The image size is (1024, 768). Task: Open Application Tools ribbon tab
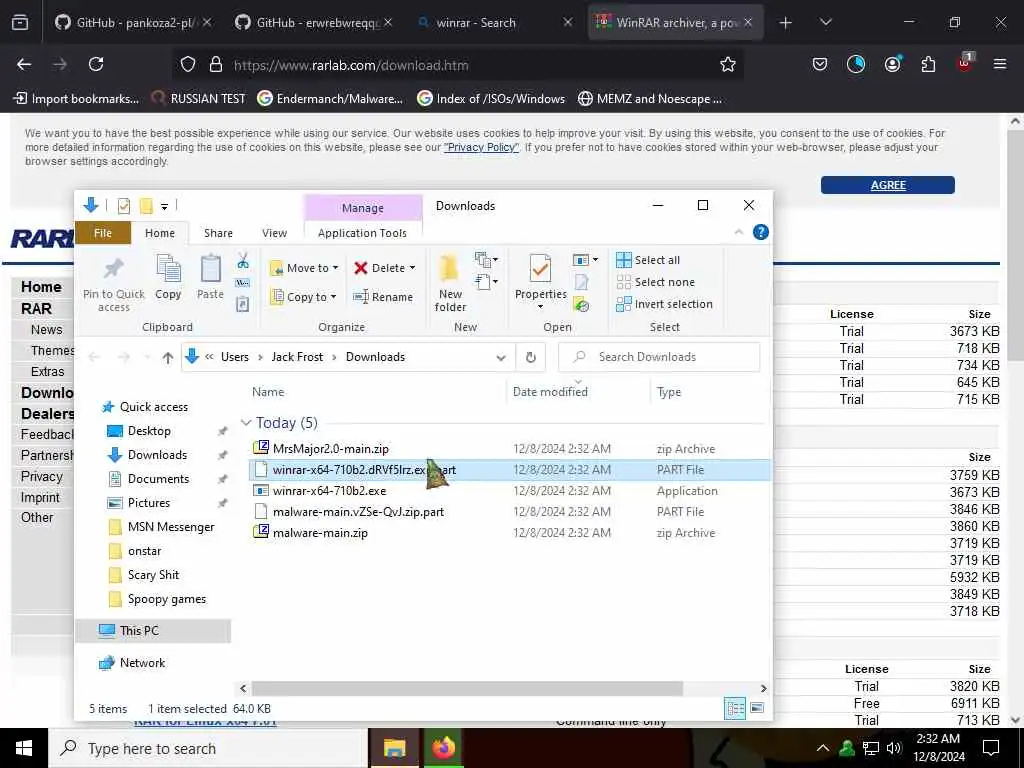(x=362, y=233)
